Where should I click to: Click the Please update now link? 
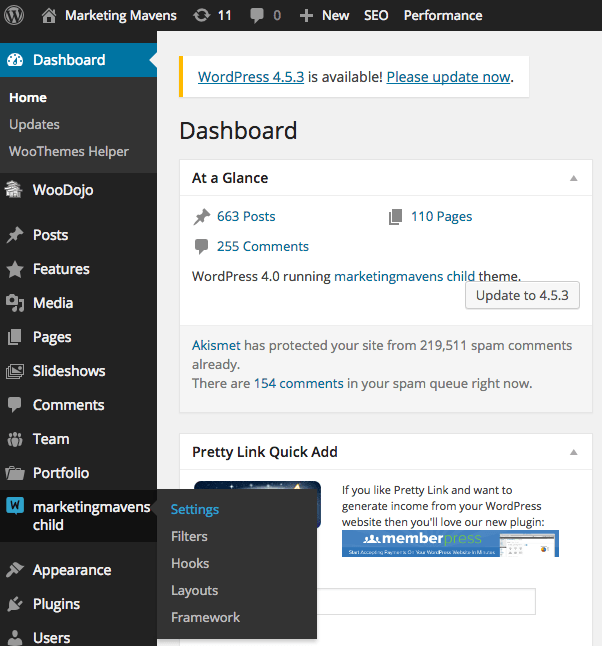tap(448, 77)
